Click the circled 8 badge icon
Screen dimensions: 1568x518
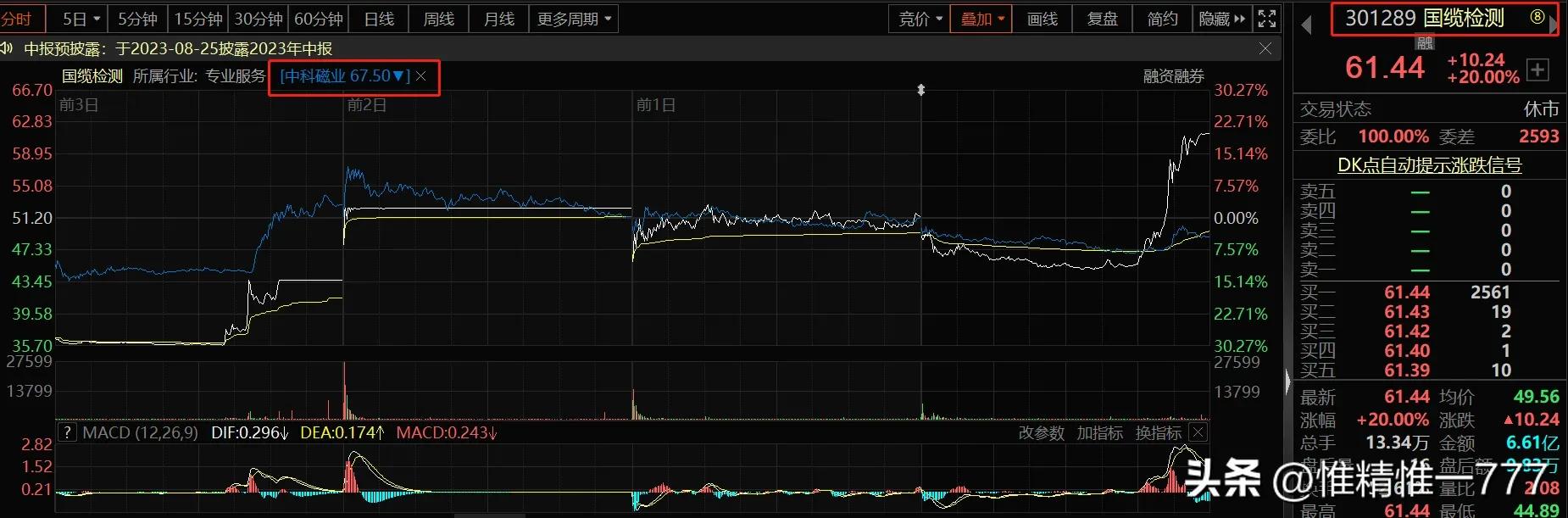point(1537,17)
